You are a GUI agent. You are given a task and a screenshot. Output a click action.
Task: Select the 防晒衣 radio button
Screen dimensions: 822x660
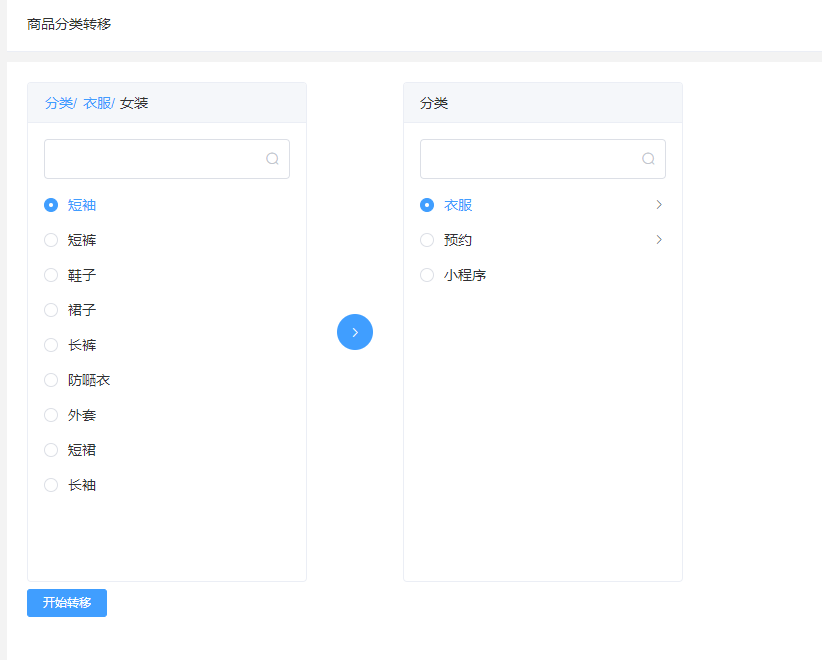coord(51,380)
